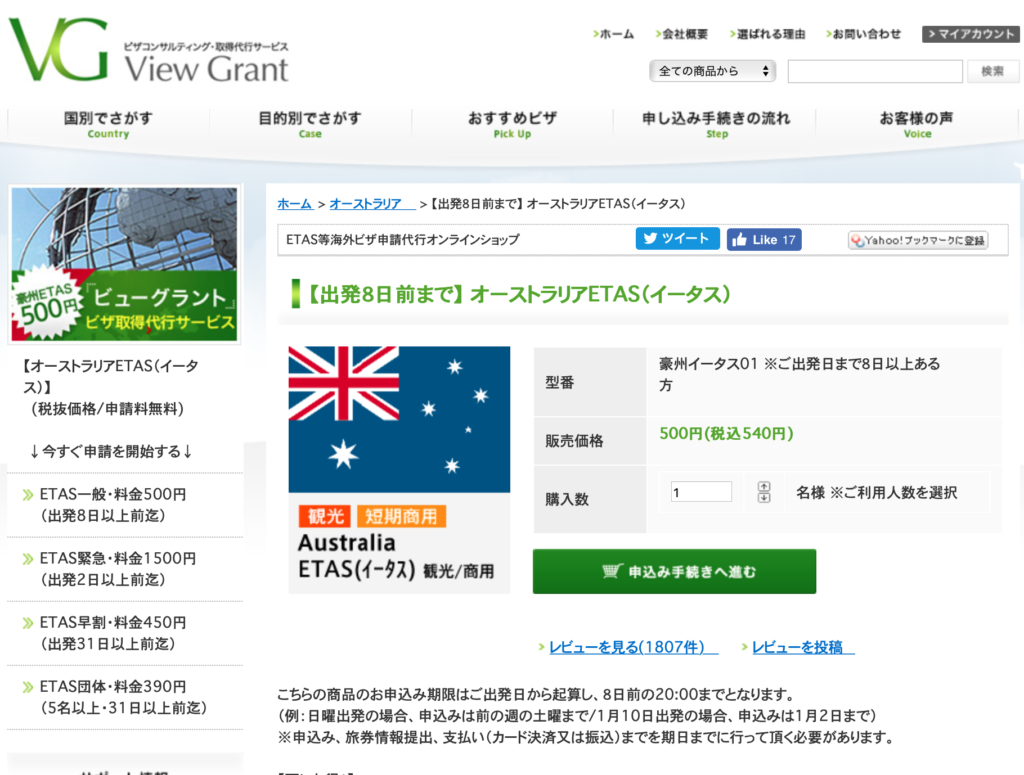
Task: Open the 全ての商品から category dropdown
Action: [x=712, y=71]
